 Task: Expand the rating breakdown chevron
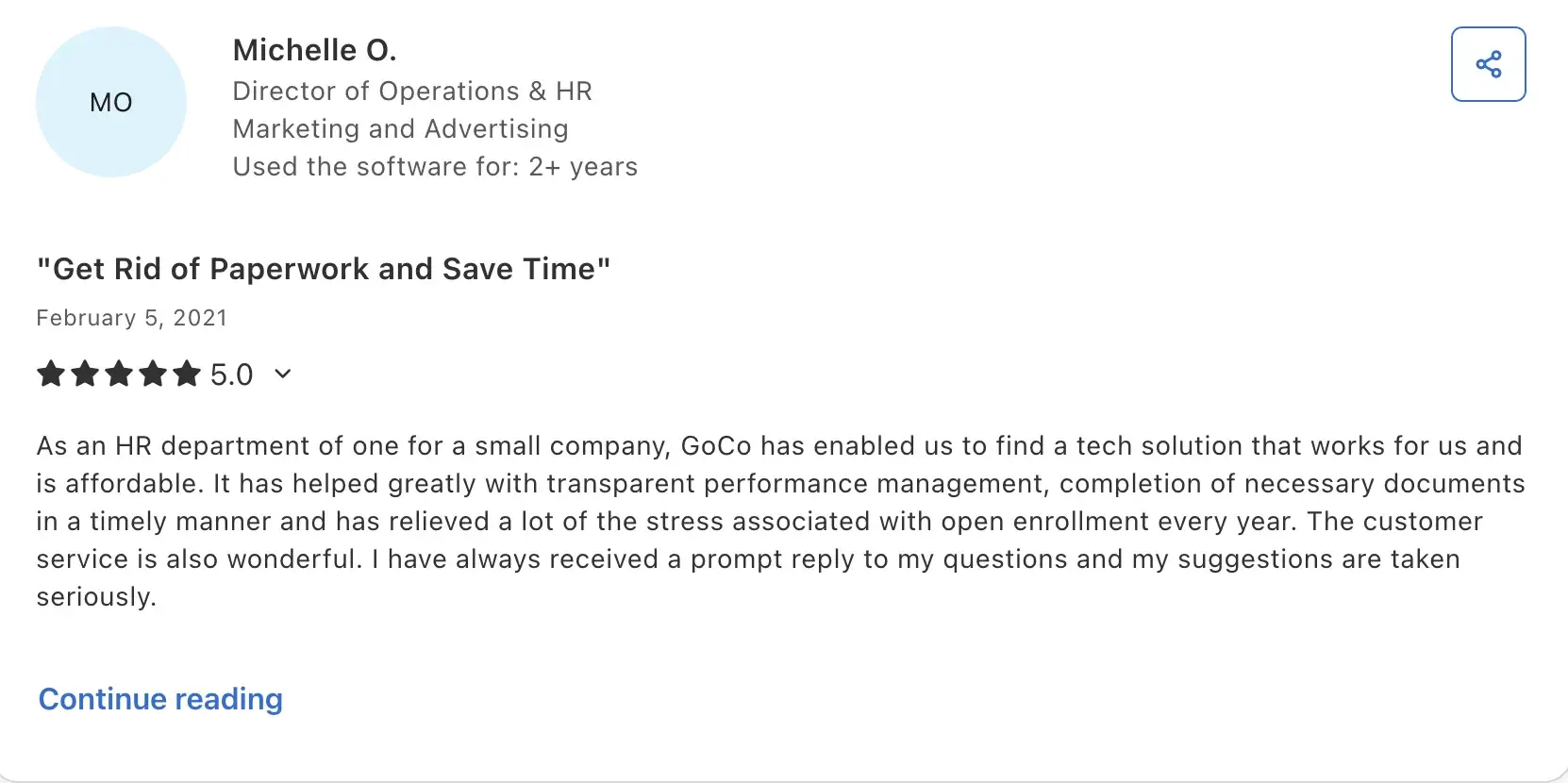click(x=282, y=375)
